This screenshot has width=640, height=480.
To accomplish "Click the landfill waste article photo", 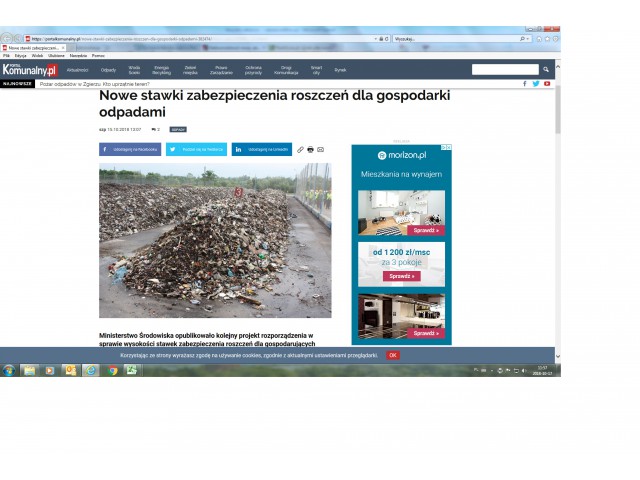I will (x=215, y=240).
